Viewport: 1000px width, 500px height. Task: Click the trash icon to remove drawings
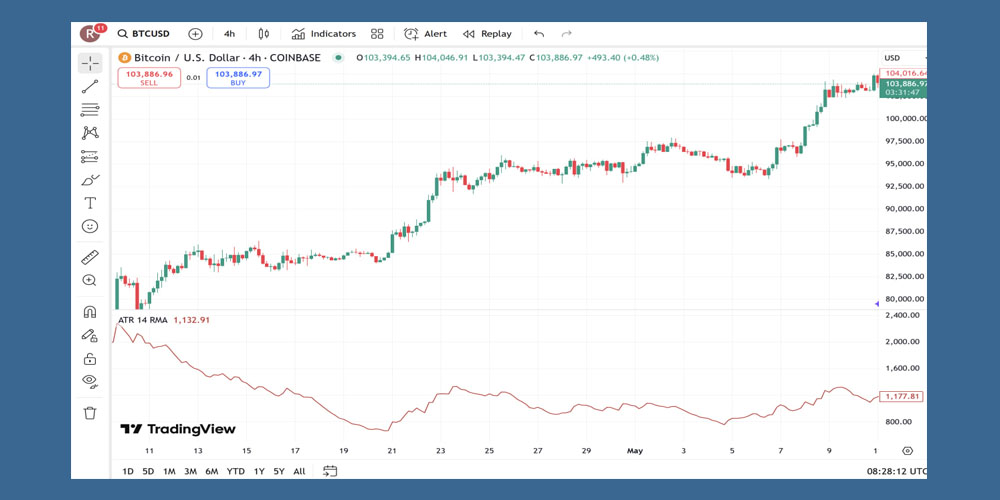(90, 412)
